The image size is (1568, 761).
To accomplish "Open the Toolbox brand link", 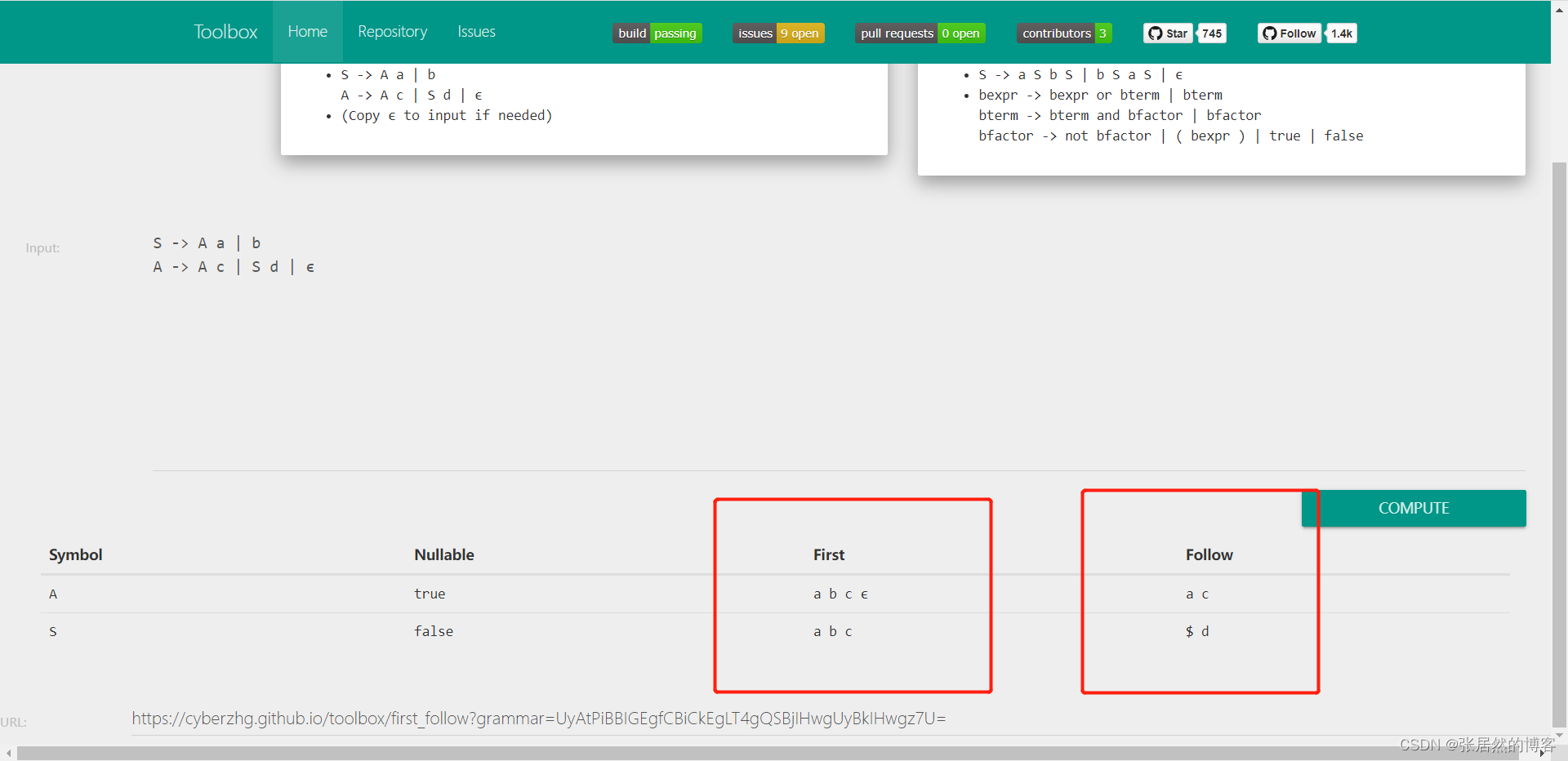I will pos(225,32).
